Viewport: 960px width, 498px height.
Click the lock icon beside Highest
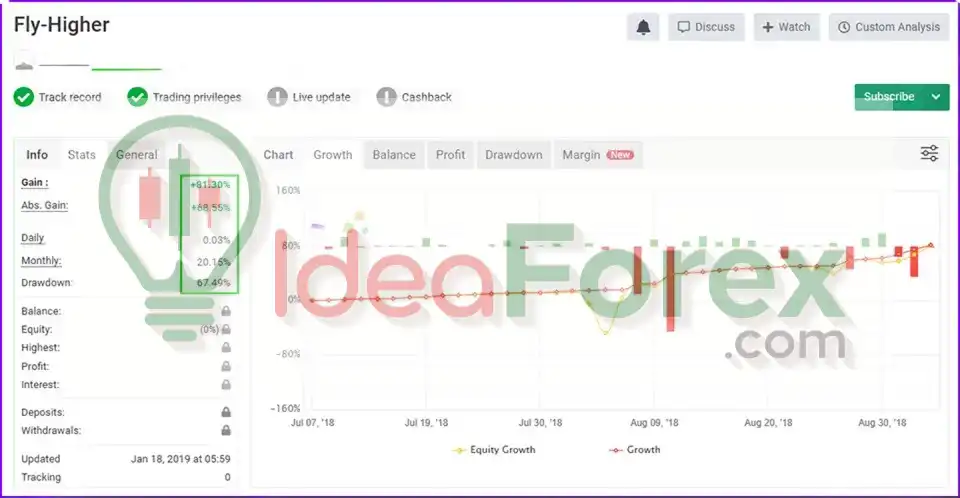[226, 348]
